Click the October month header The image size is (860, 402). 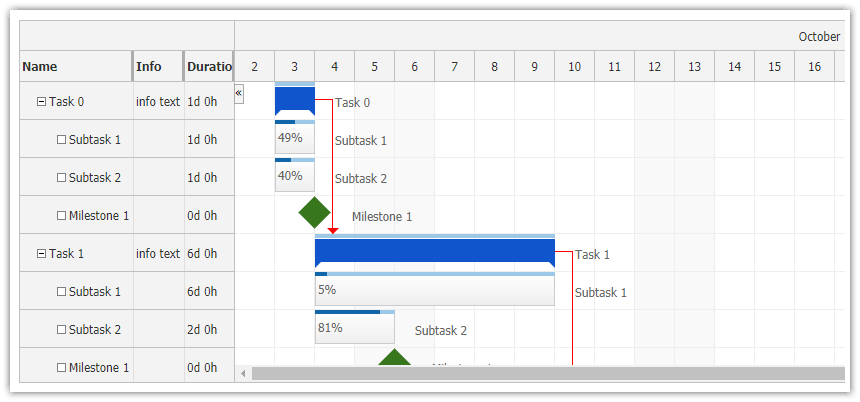pos(819,37)
